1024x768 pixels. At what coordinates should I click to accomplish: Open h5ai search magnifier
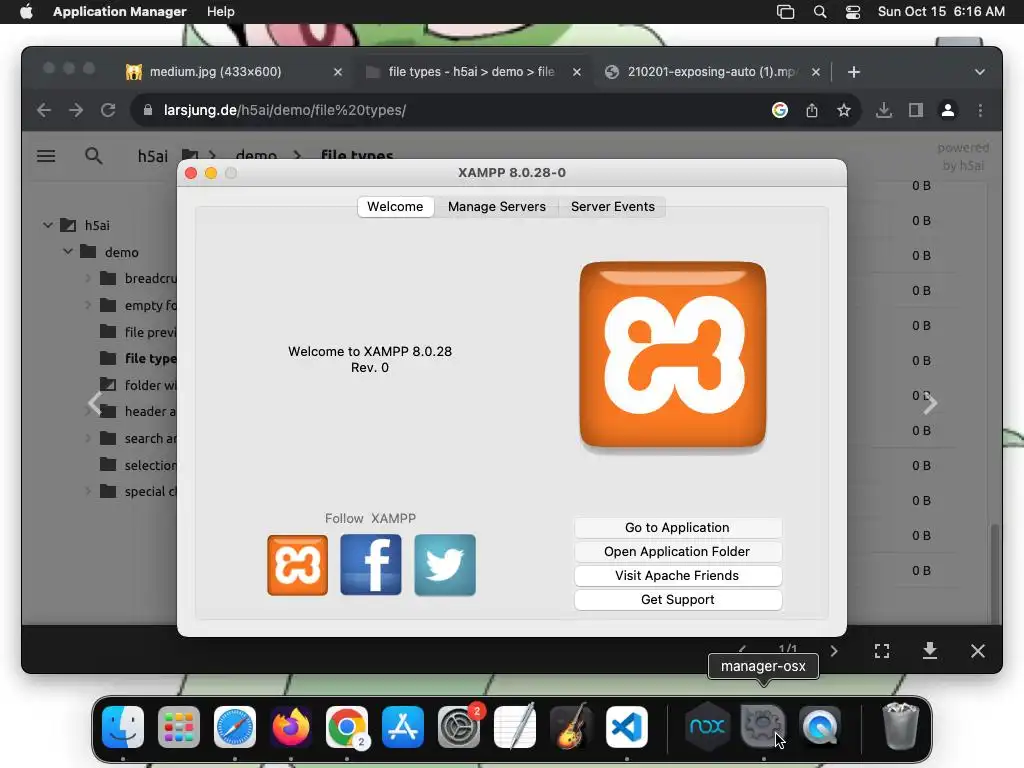coord(93,156)
